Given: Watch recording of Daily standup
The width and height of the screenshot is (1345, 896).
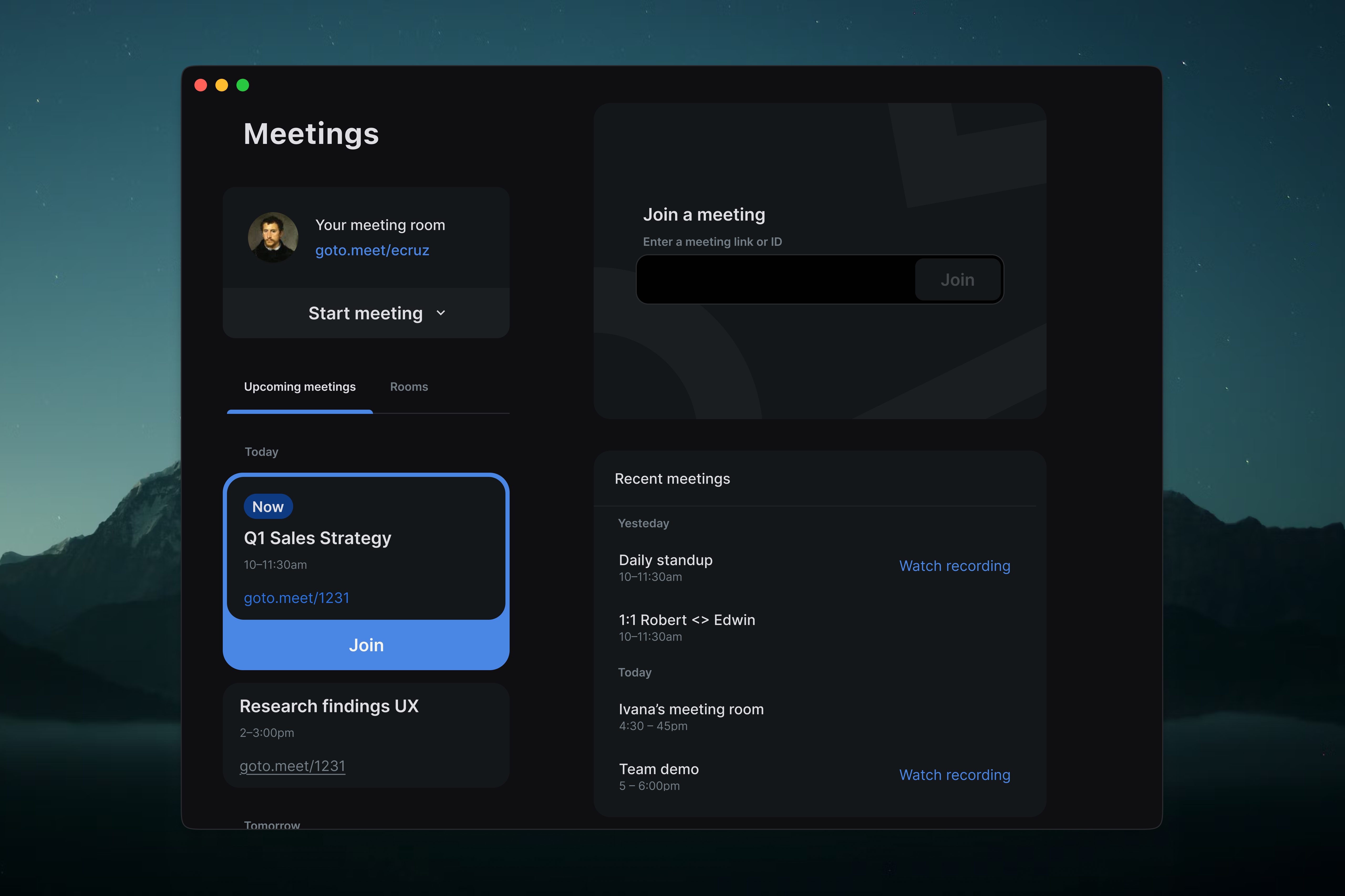Looking at the screenshot, I should tap(955, 566).
